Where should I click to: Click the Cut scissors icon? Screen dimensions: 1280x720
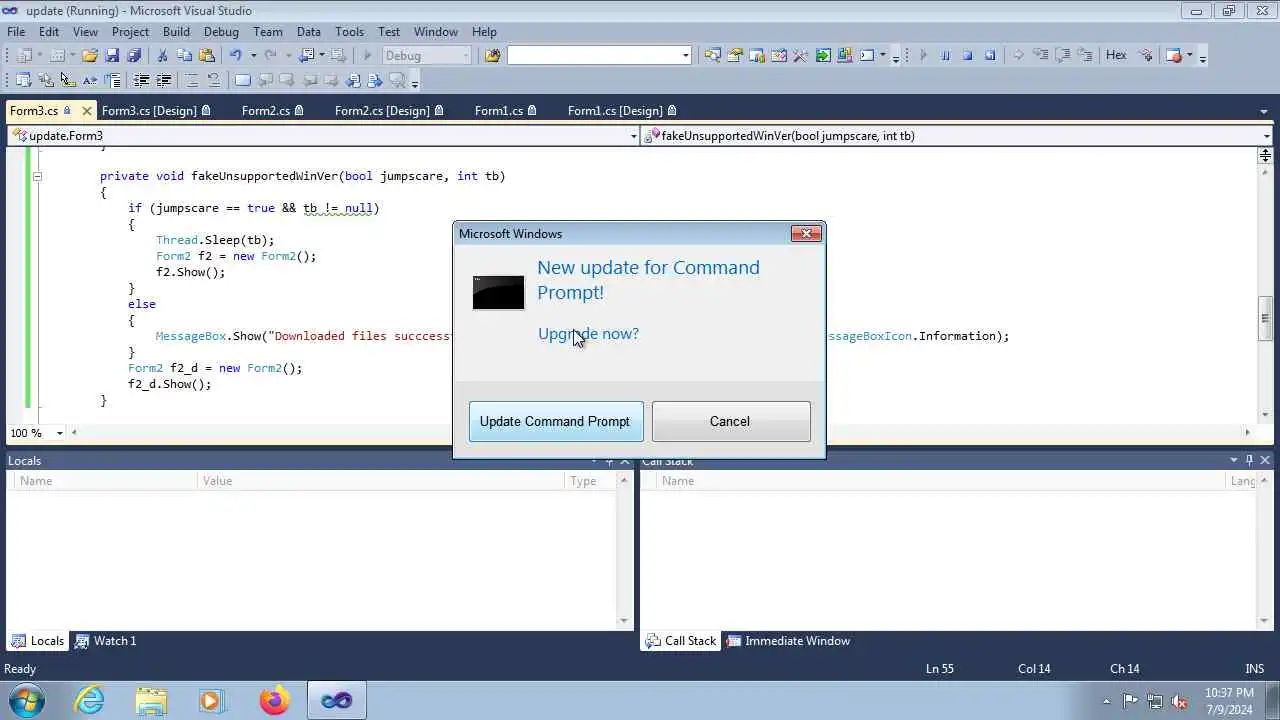pos(162,56)
